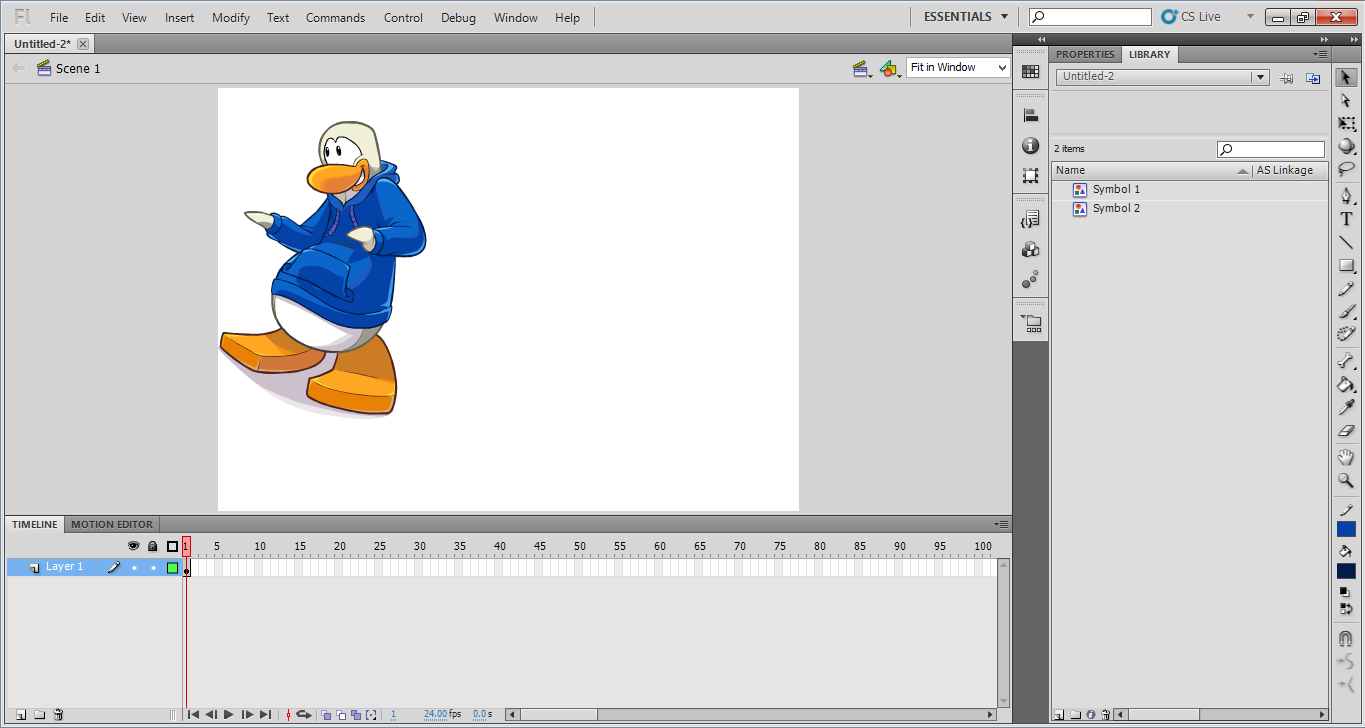
Task: Create a new layer in the timeline
Action: click(21, 715)
